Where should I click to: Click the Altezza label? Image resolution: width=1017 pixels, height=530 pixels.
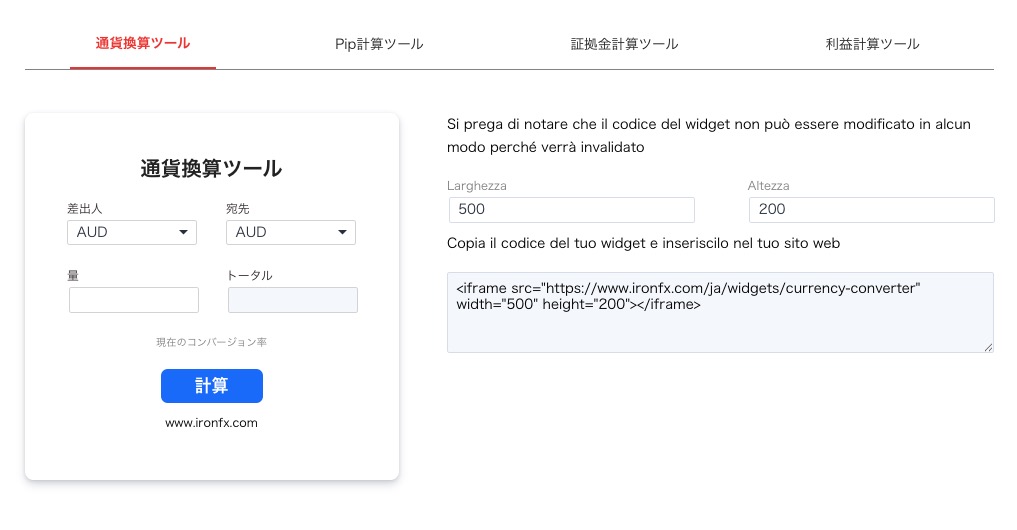[x=769, y=186]
